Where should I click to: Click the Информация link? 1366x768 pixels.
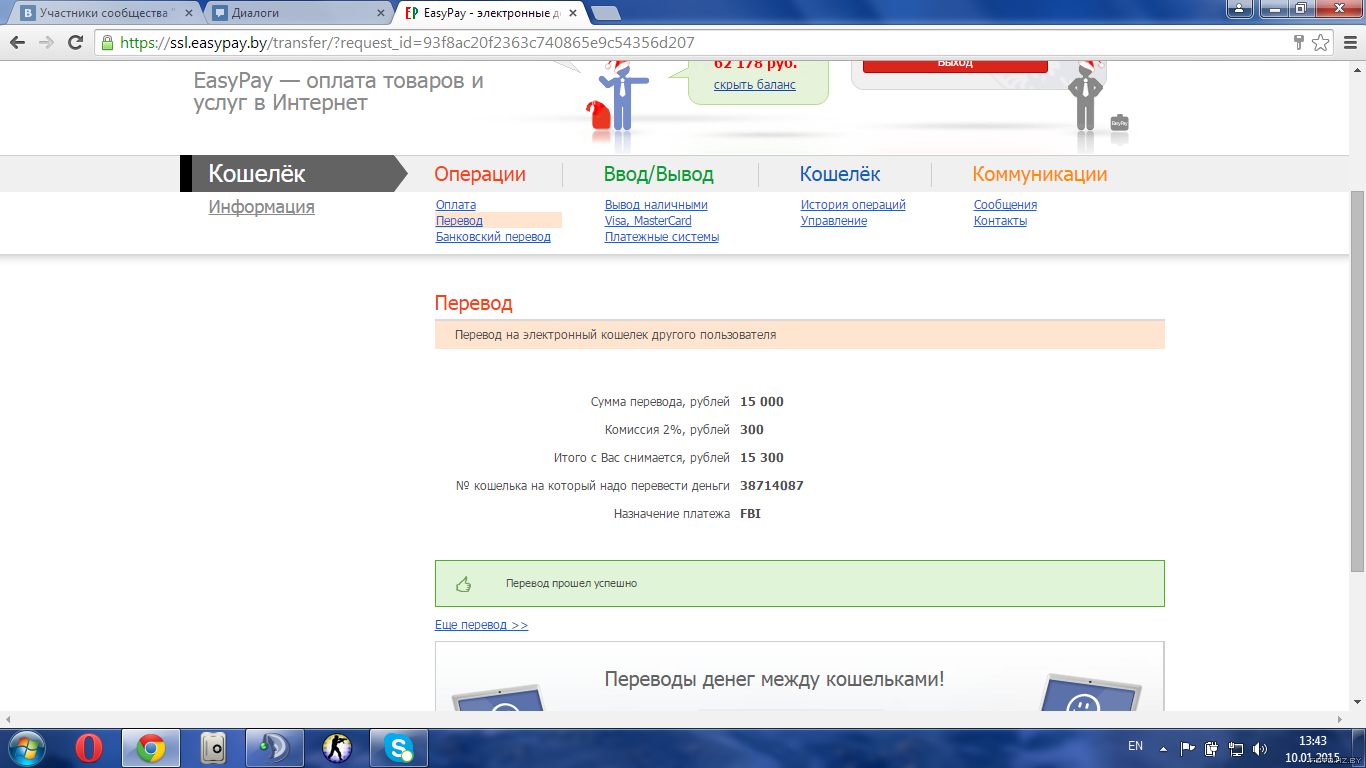(262, 207)
